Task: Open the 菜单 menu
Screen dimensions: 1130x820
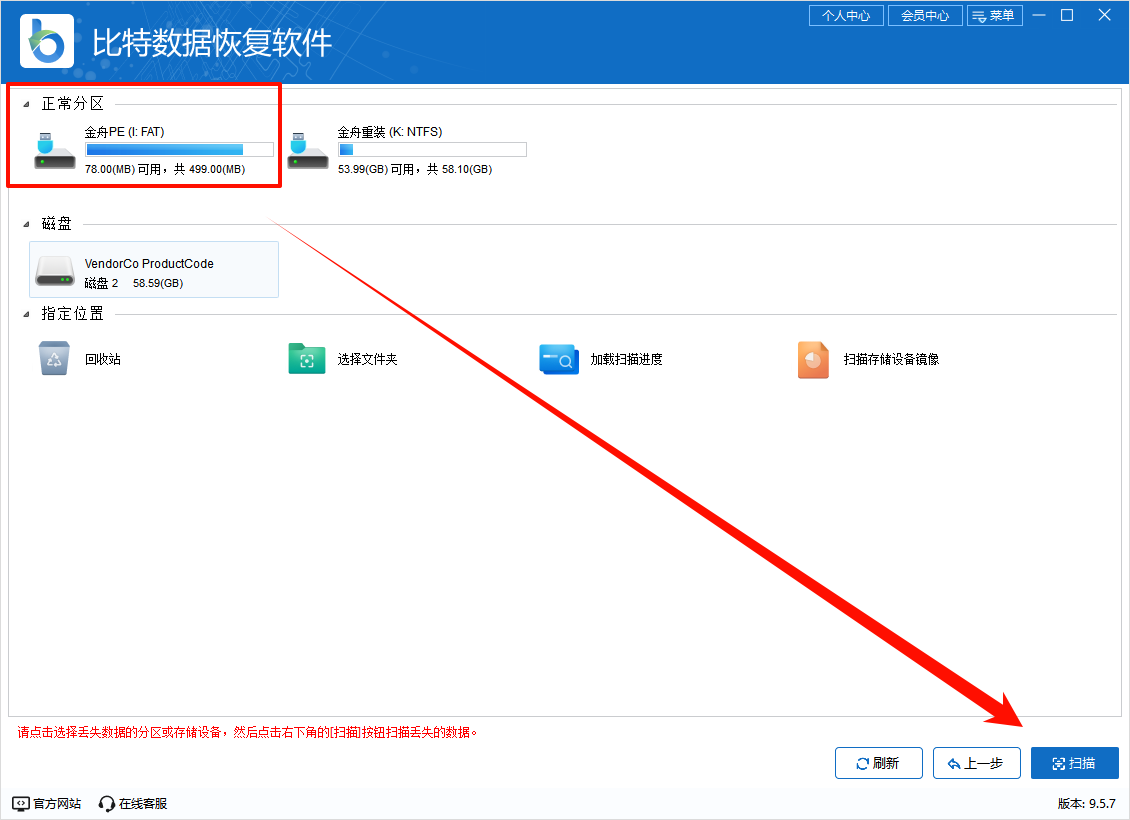Action: (x=995, y=15)
